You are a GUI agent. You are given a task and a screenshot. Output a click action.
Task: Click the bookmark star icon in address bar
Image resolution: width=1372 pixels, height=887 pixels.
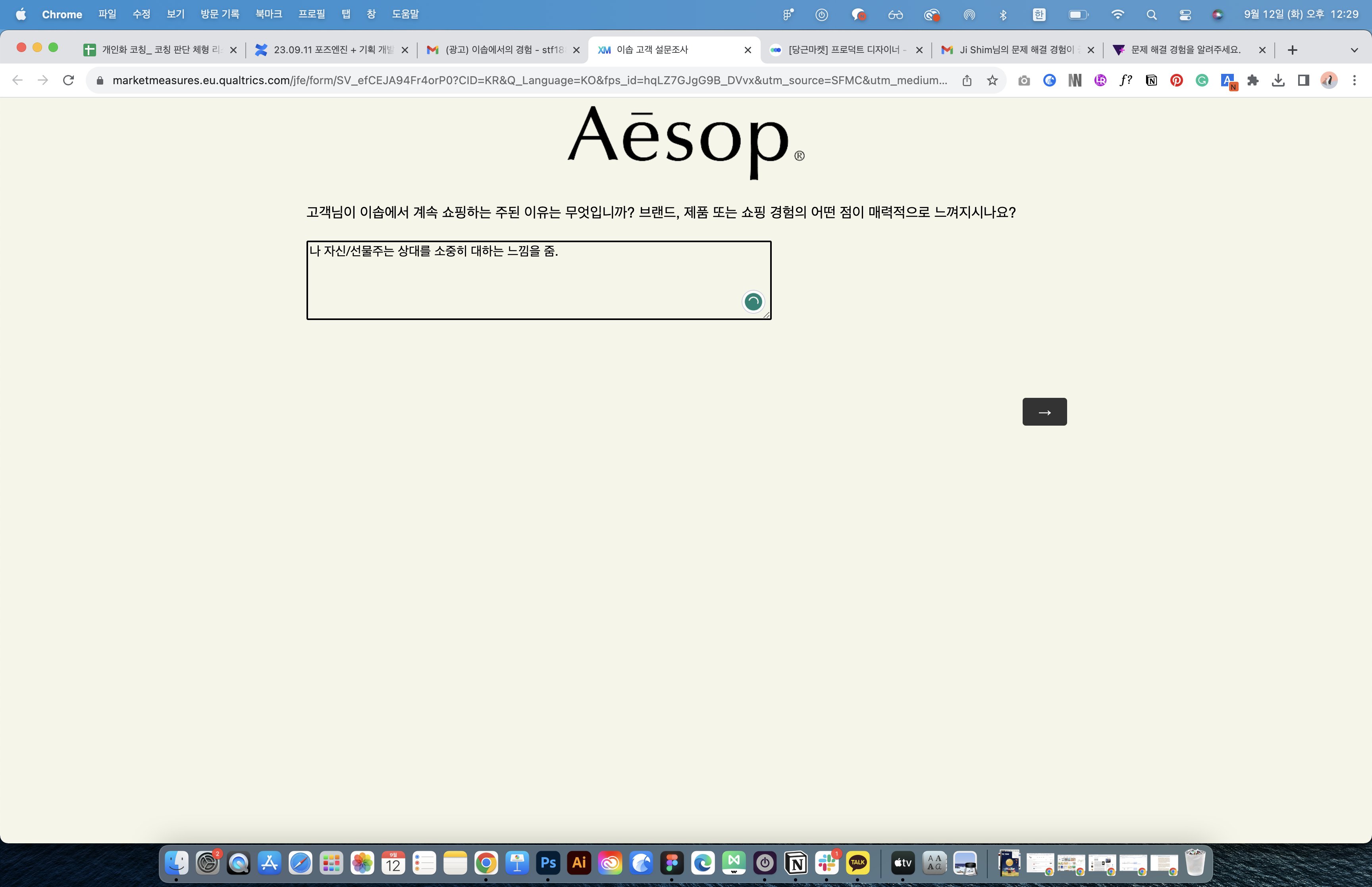pyautogui.click(x=992, y=81)
